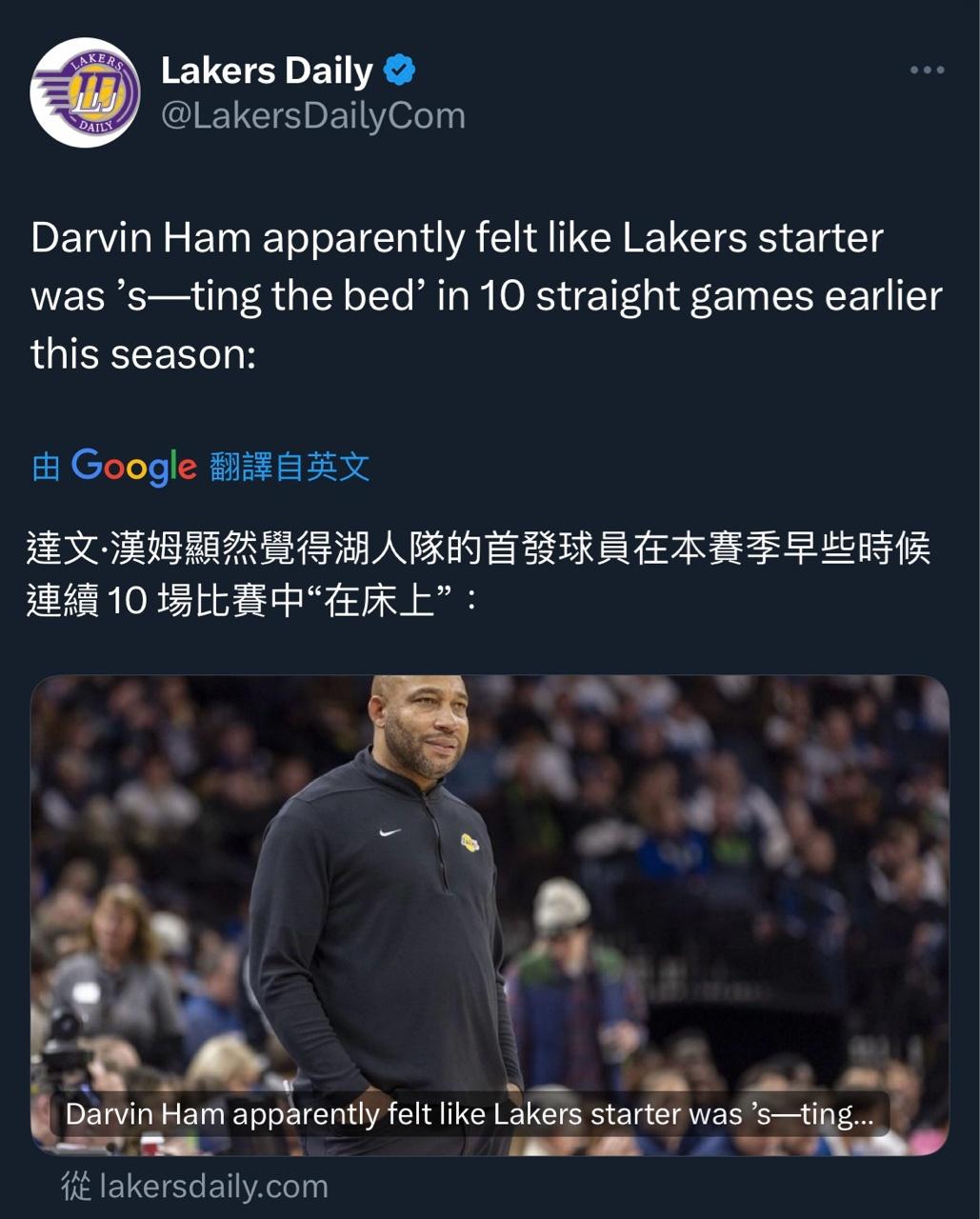Open the article preview photo card
Screen dimensions: 980x1219
(490, 915)
